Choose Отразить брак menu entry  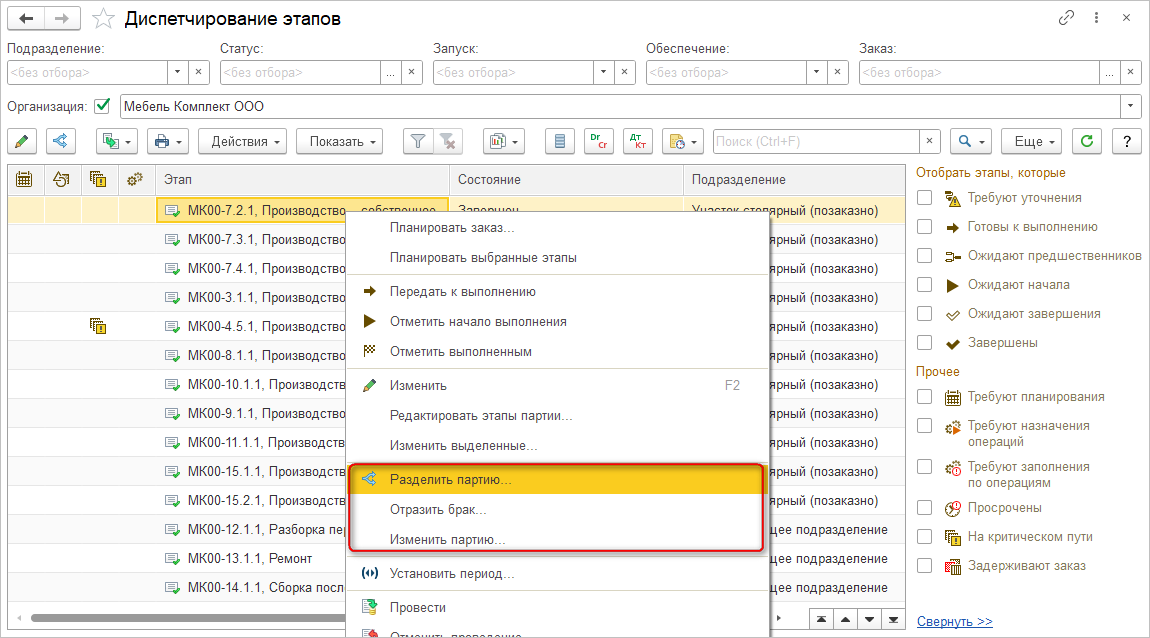pyautogui.click(x=438, y=510)
